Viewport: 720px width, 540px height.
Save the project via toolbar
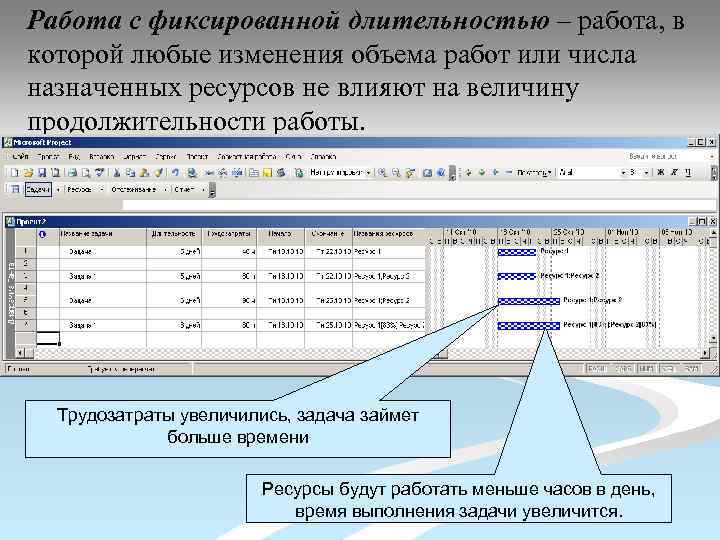tap(42, 173)
